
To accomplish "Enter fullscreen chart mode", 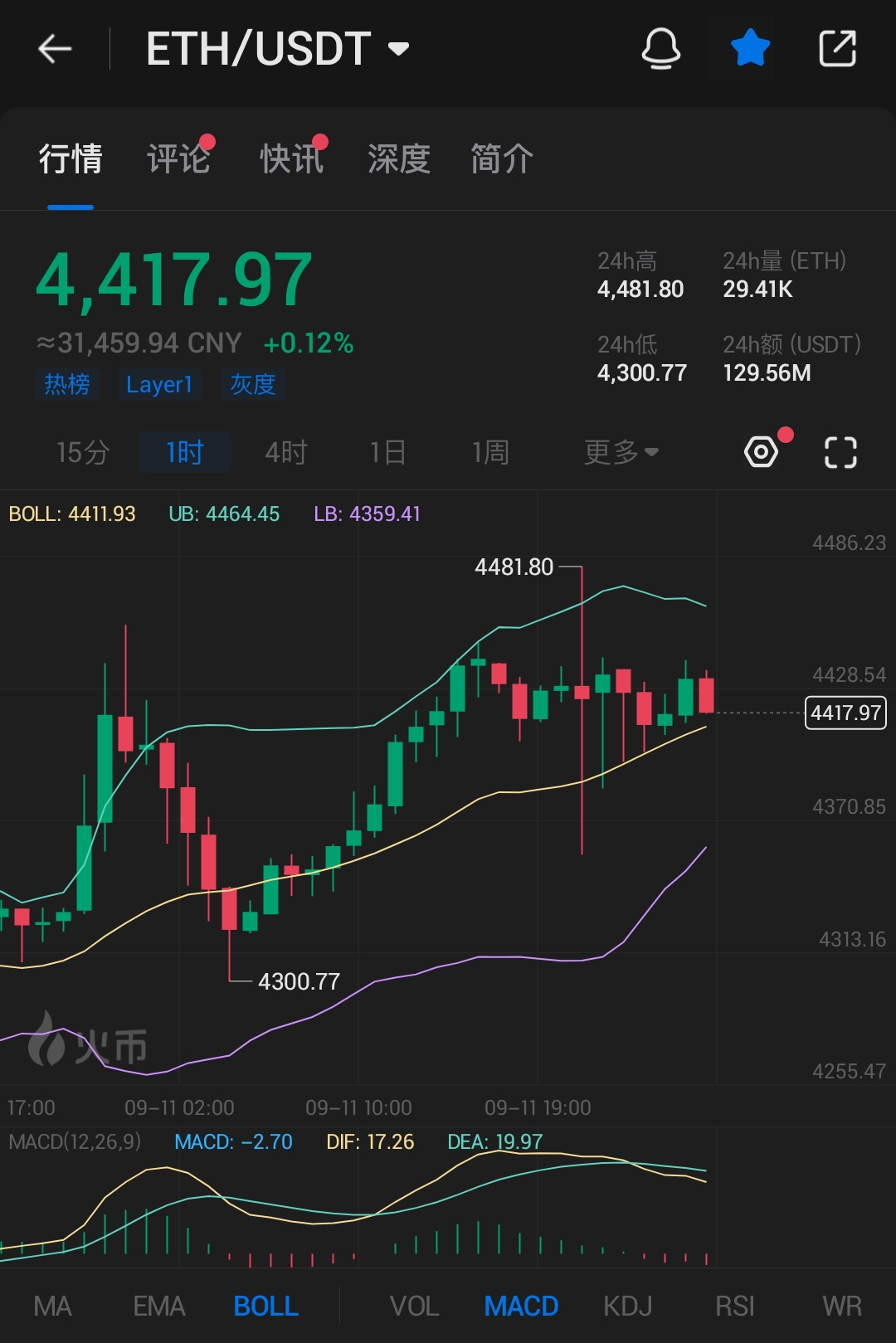I will [840, 452].
